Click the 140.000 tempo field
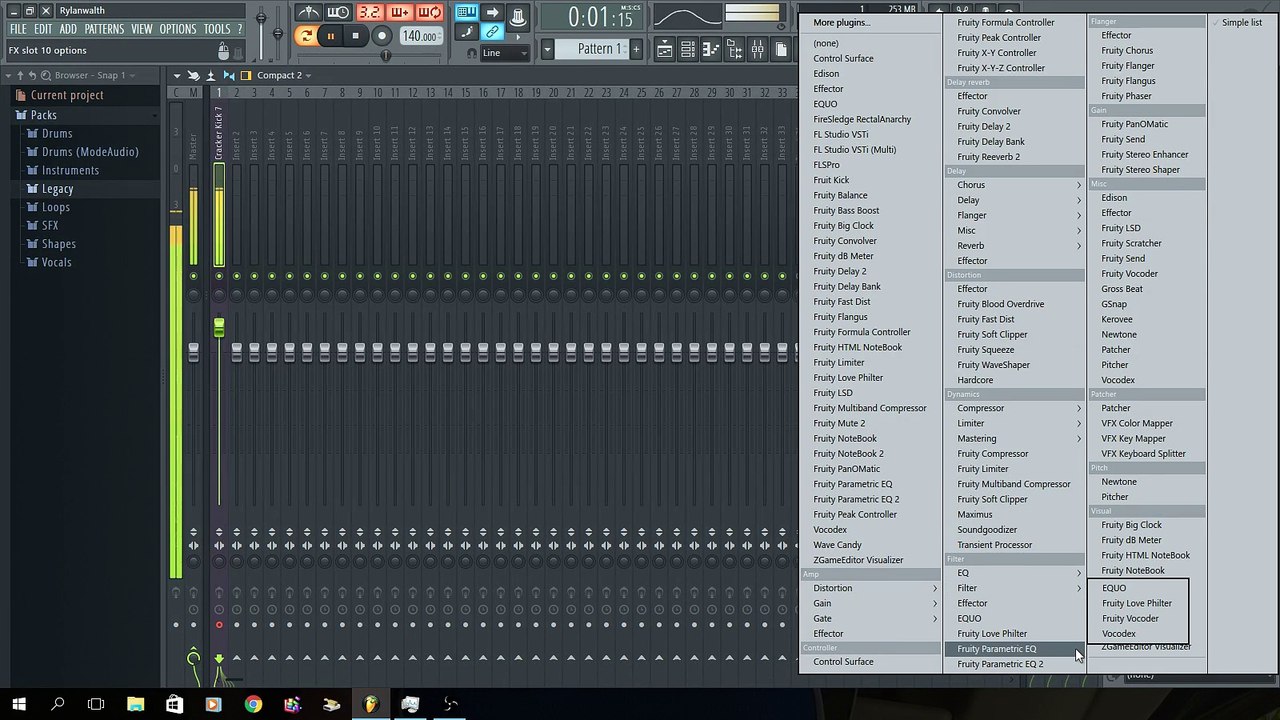Viewport: 1280px width, 720px height. (419, 36)
